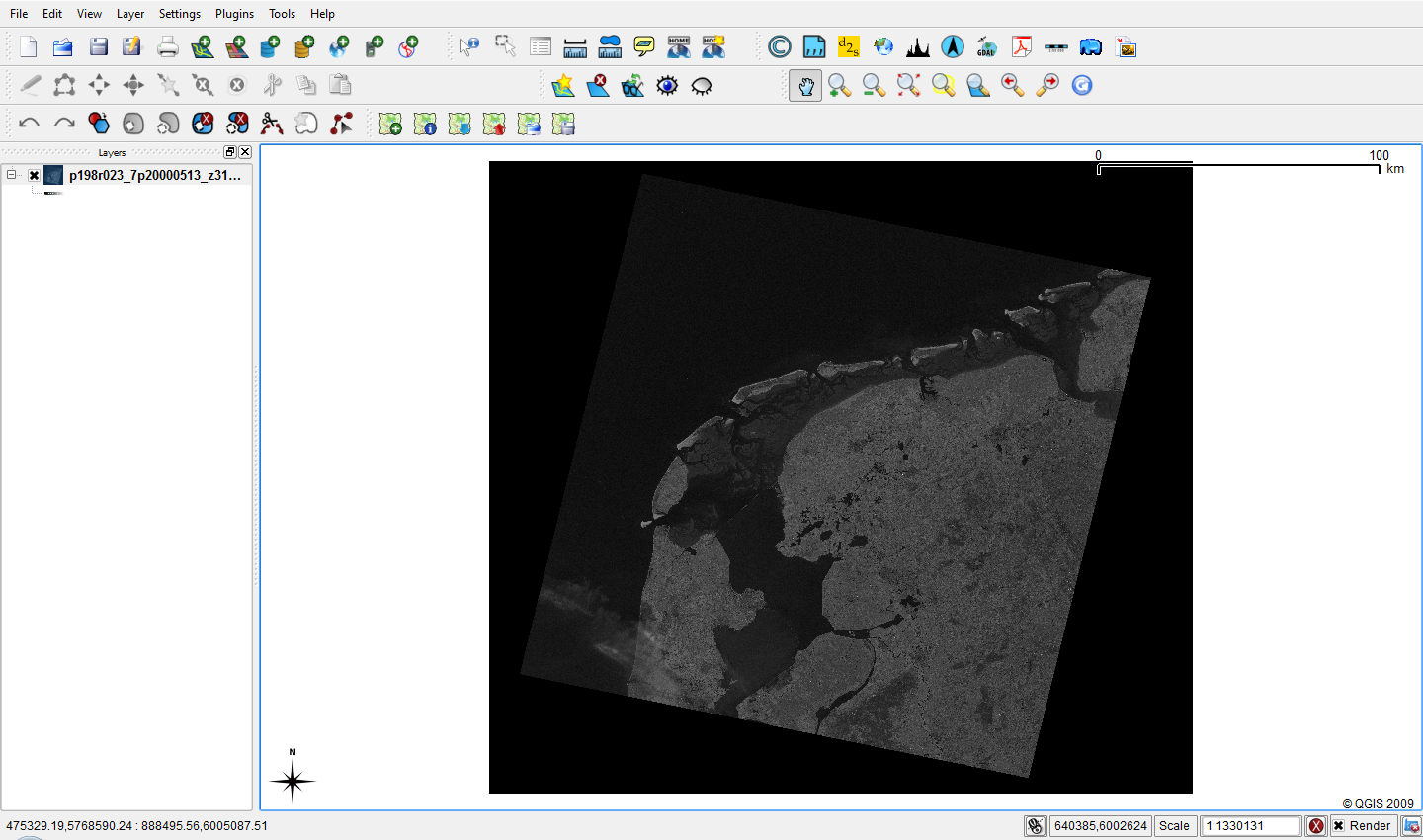This screenshot has height=840, width=1423.
Task: Toggle the Render checkbox in status bar
Action: coord(1339,826)
